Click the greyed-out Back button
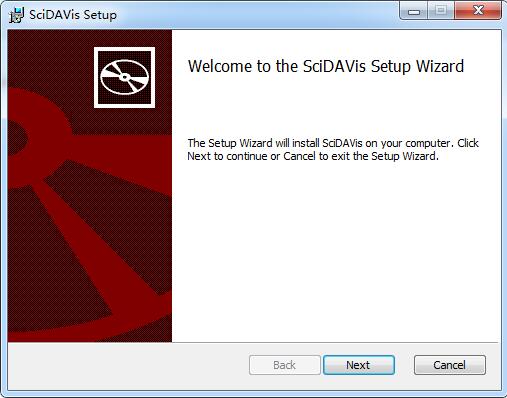 pos(285,365)
